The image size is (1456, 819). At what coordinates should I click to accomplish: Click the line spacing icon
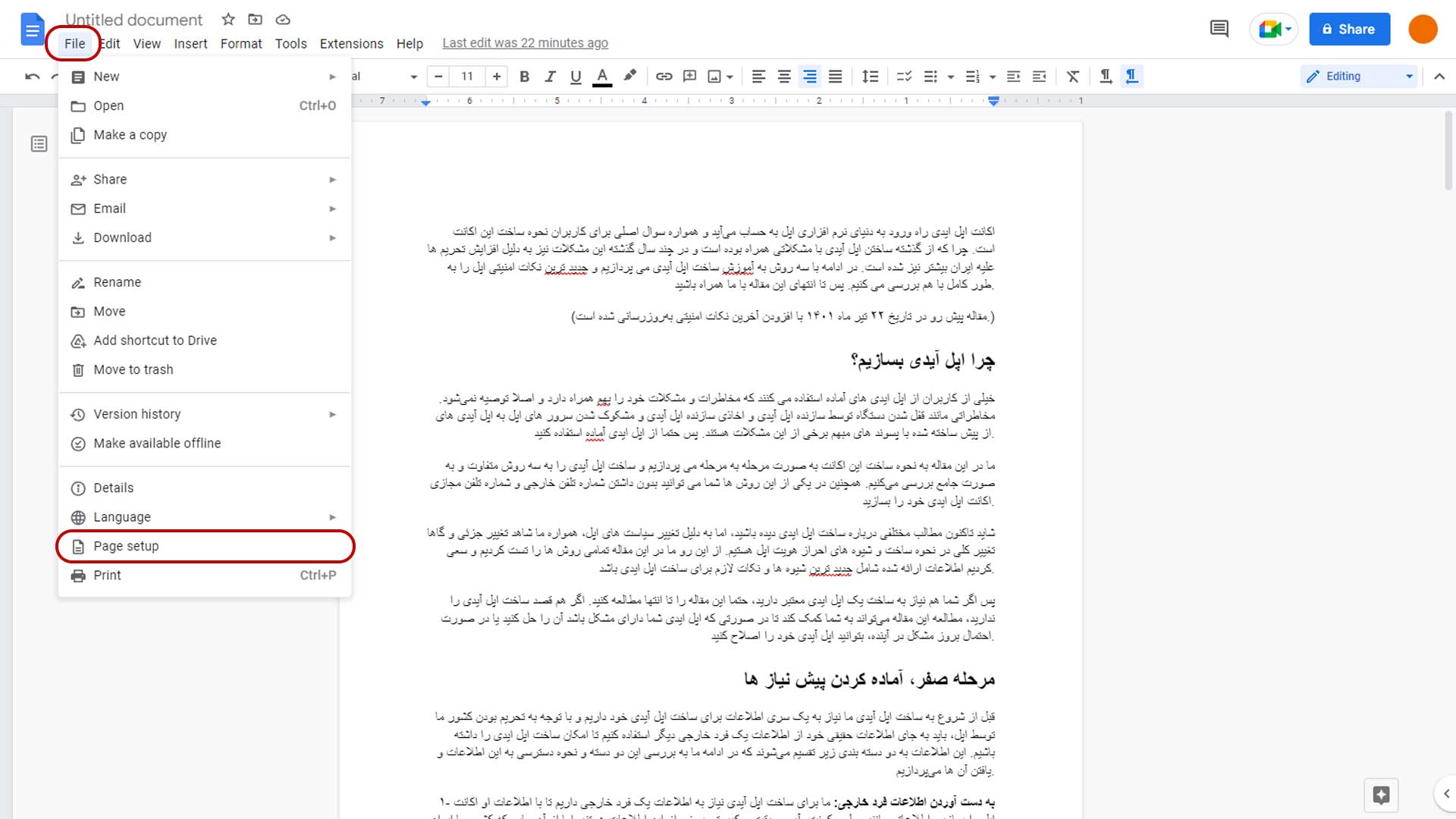(870, 76)
